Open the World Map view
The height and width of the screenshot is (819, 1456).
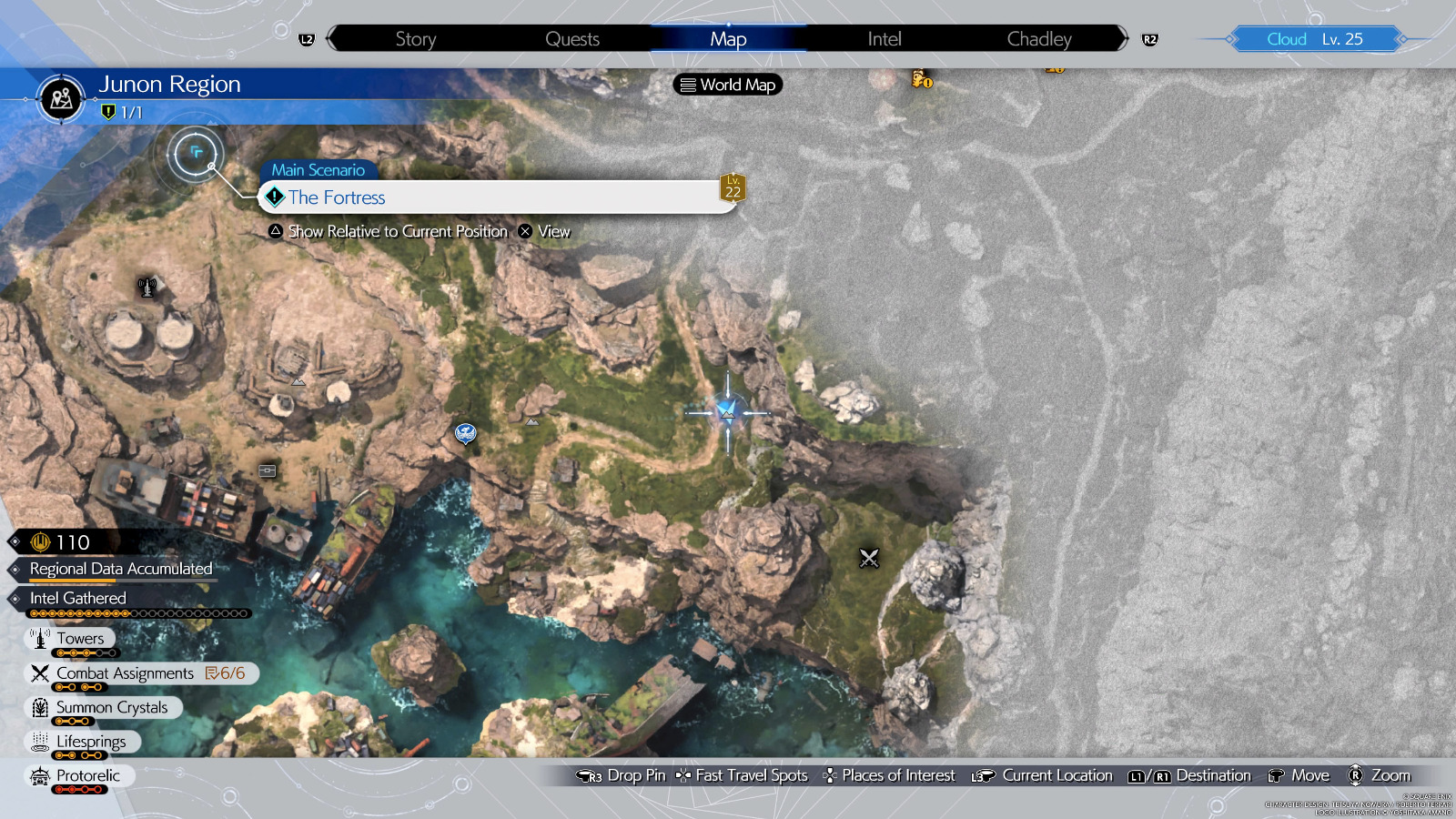tap(725, 85)
